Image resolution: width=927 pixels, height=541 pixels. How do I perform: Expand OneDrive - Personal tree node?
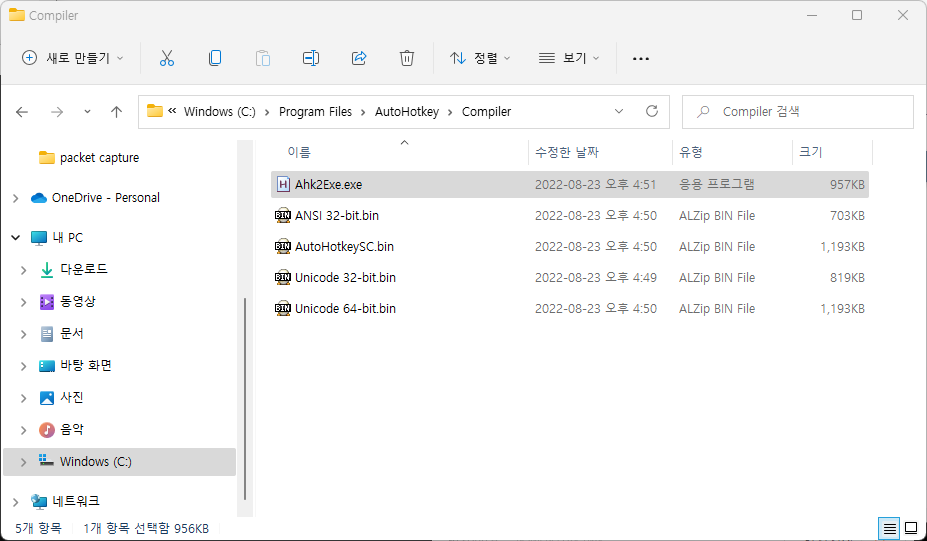16,198
